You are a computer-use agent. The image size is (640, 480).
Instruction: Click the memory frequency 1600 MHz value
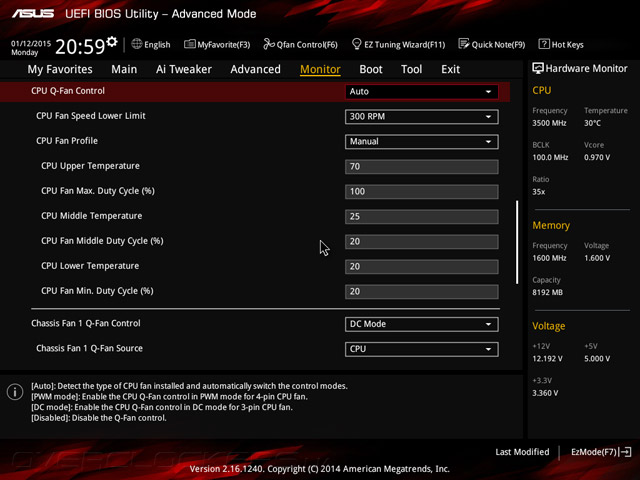click(x=549, y=258)
